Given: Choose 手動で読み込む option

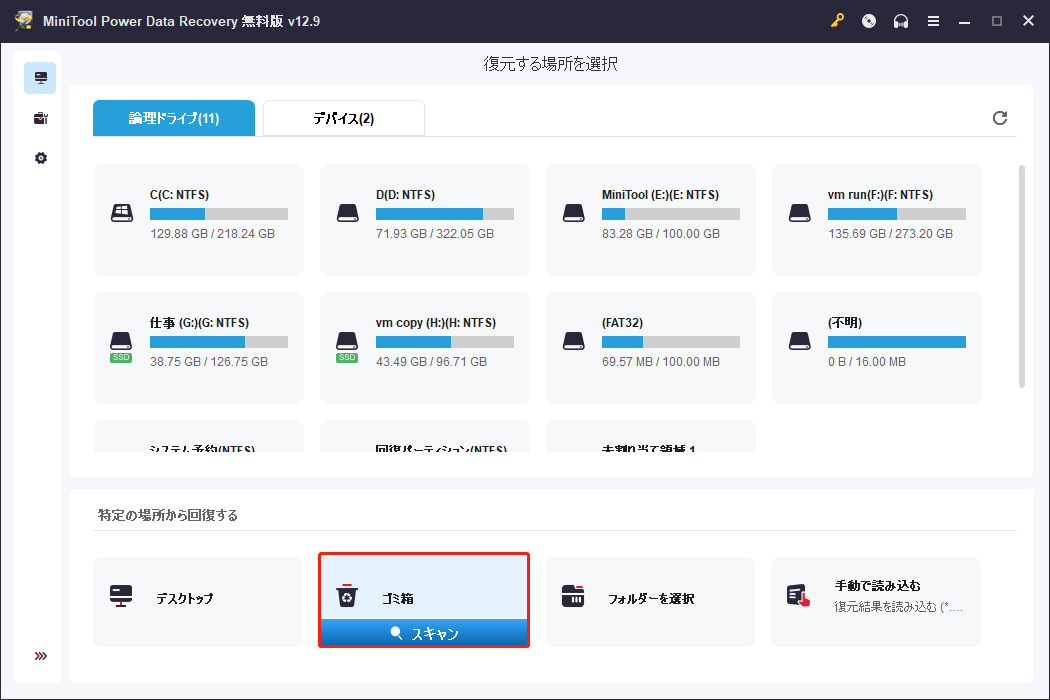Looking at the screenshot, I should [876, 602].
